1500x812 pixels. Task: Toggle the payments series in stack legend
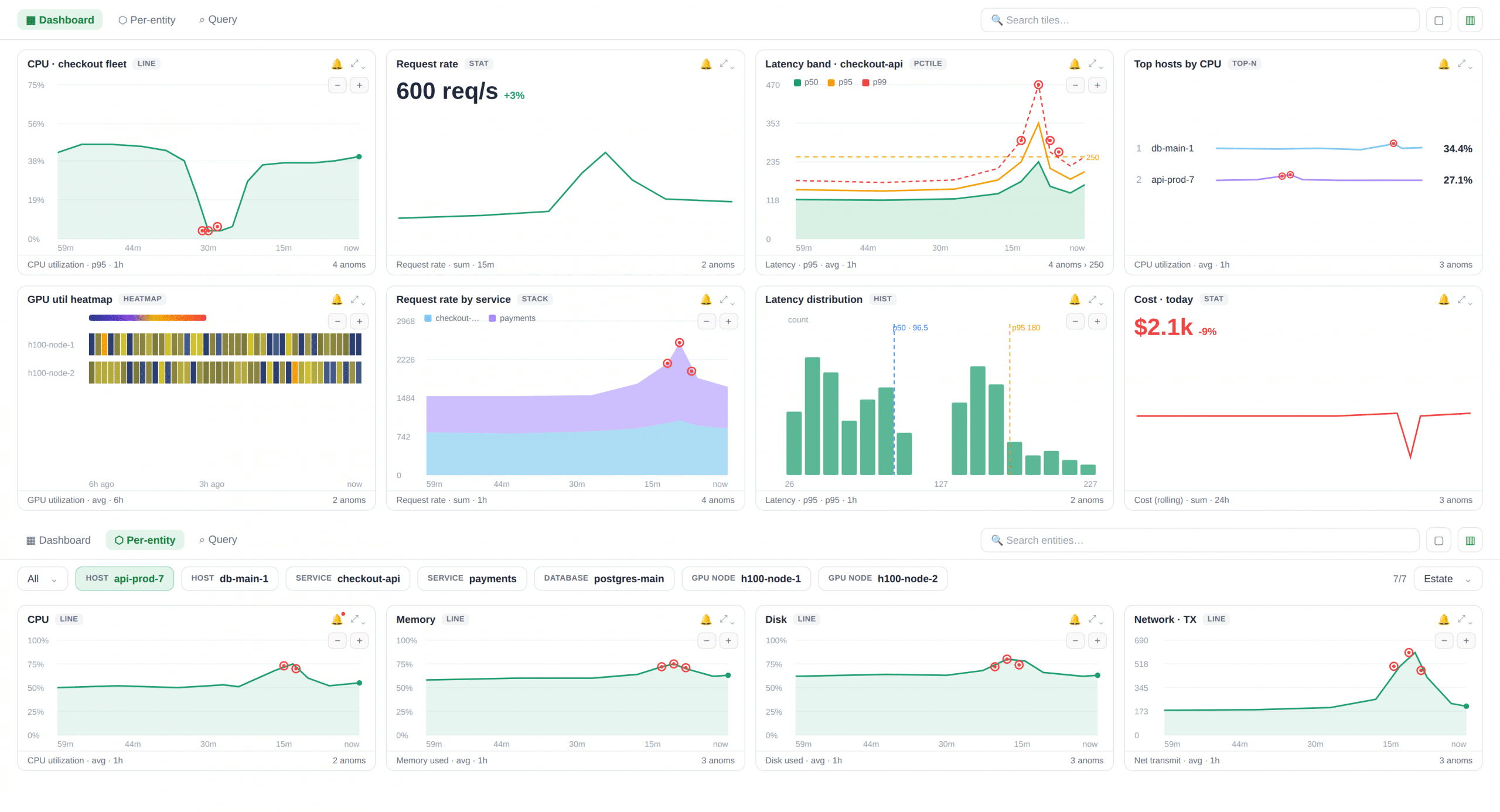coord(512,318)
